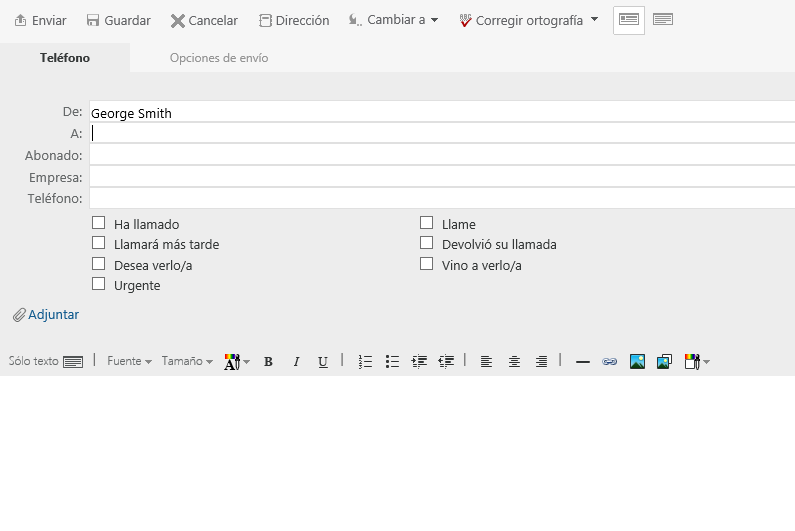The height and width of the screenshot is (531, 795).
Task: Select the plain lines layout view icon
Action: pyautogui.click(x=663, y=20)
